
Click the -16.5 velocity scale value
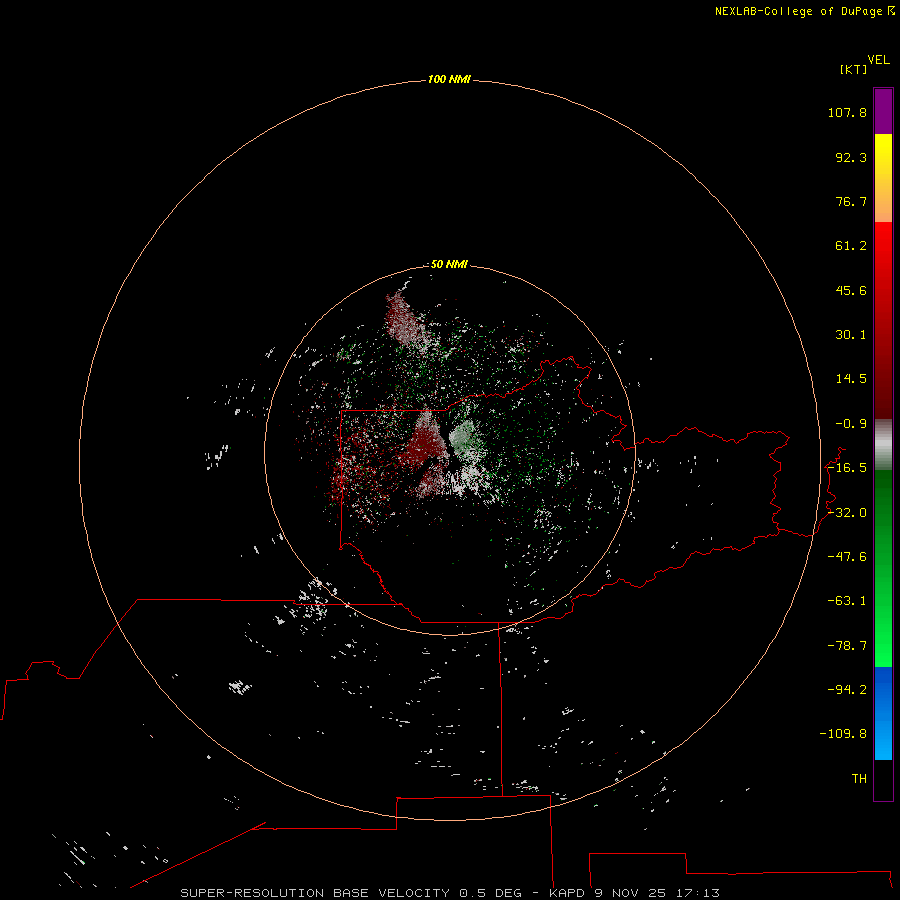847,468
